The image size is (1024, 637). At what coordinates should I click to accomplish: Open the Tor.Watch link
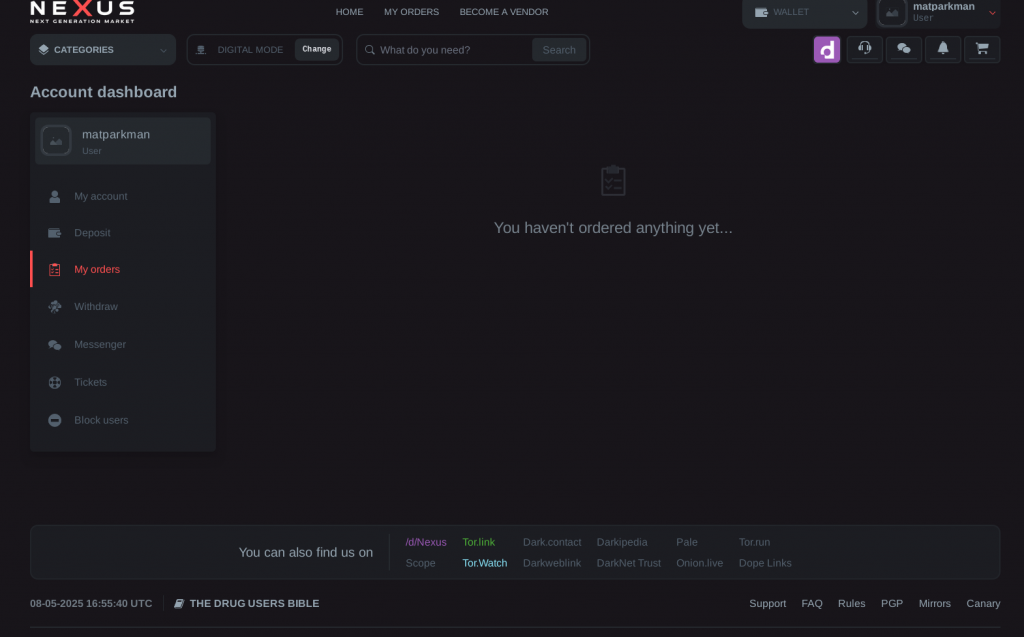[485, 563]
